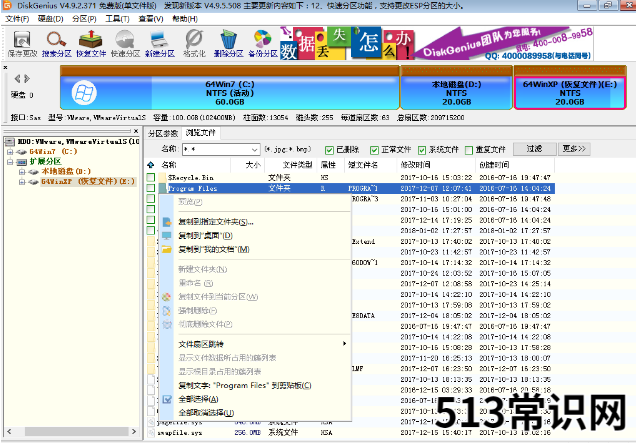
Task: Switch to the 浏览文件 tab
Action: click(201, 133)
